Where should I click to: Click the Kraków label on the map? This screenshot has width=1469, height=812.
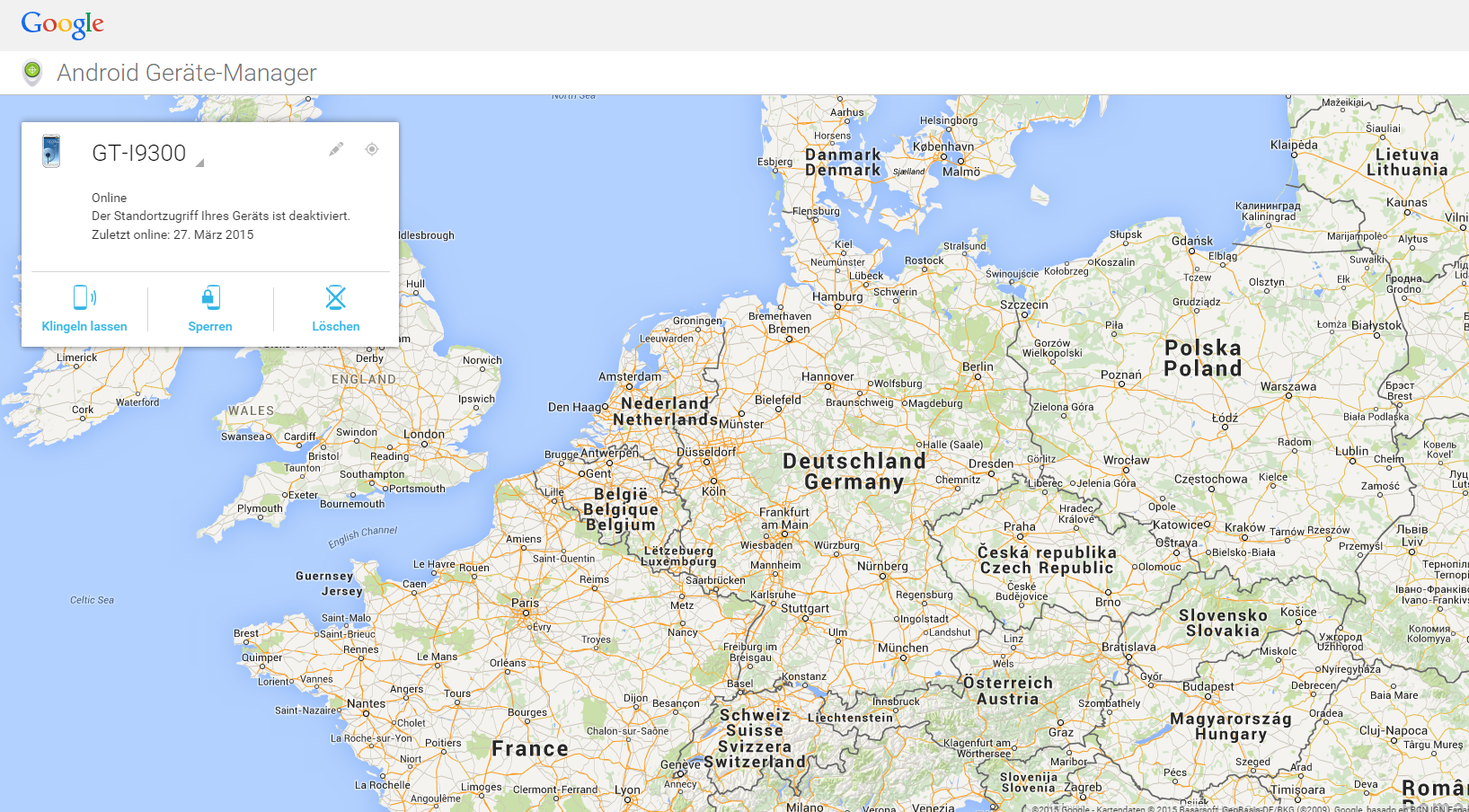pos(1245,527)
